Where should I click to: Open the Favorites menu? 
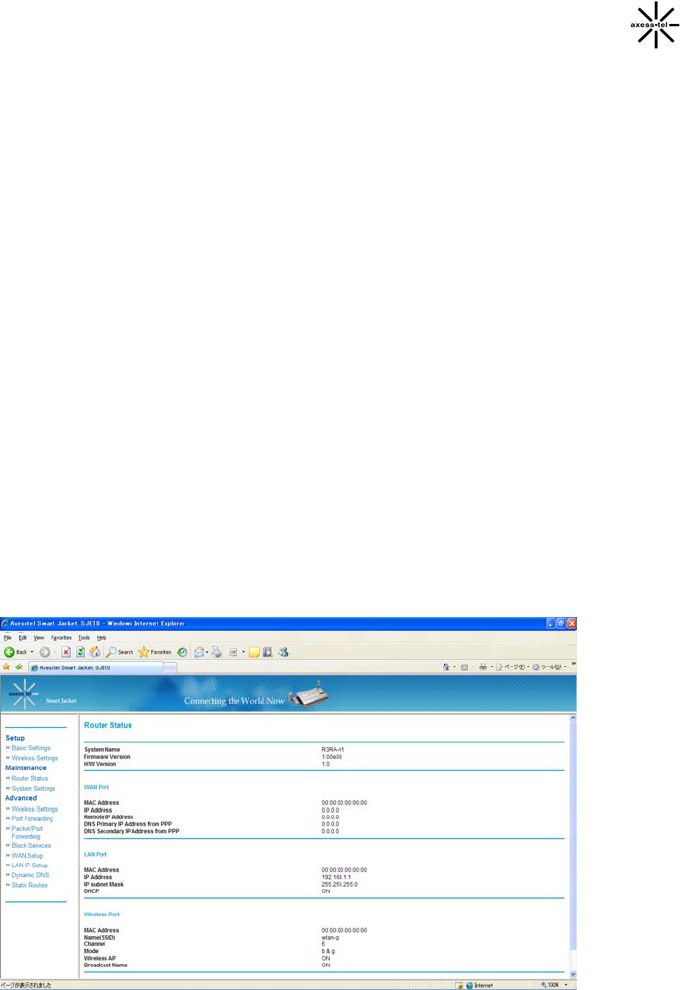click(x=61, y=638)
